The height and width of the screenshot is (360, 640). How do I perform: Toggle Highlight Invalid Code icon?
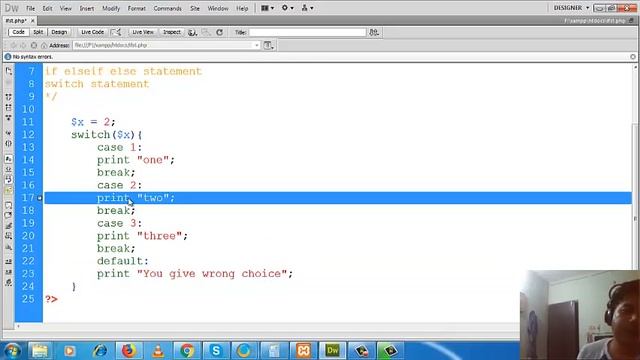pos(9,169)
